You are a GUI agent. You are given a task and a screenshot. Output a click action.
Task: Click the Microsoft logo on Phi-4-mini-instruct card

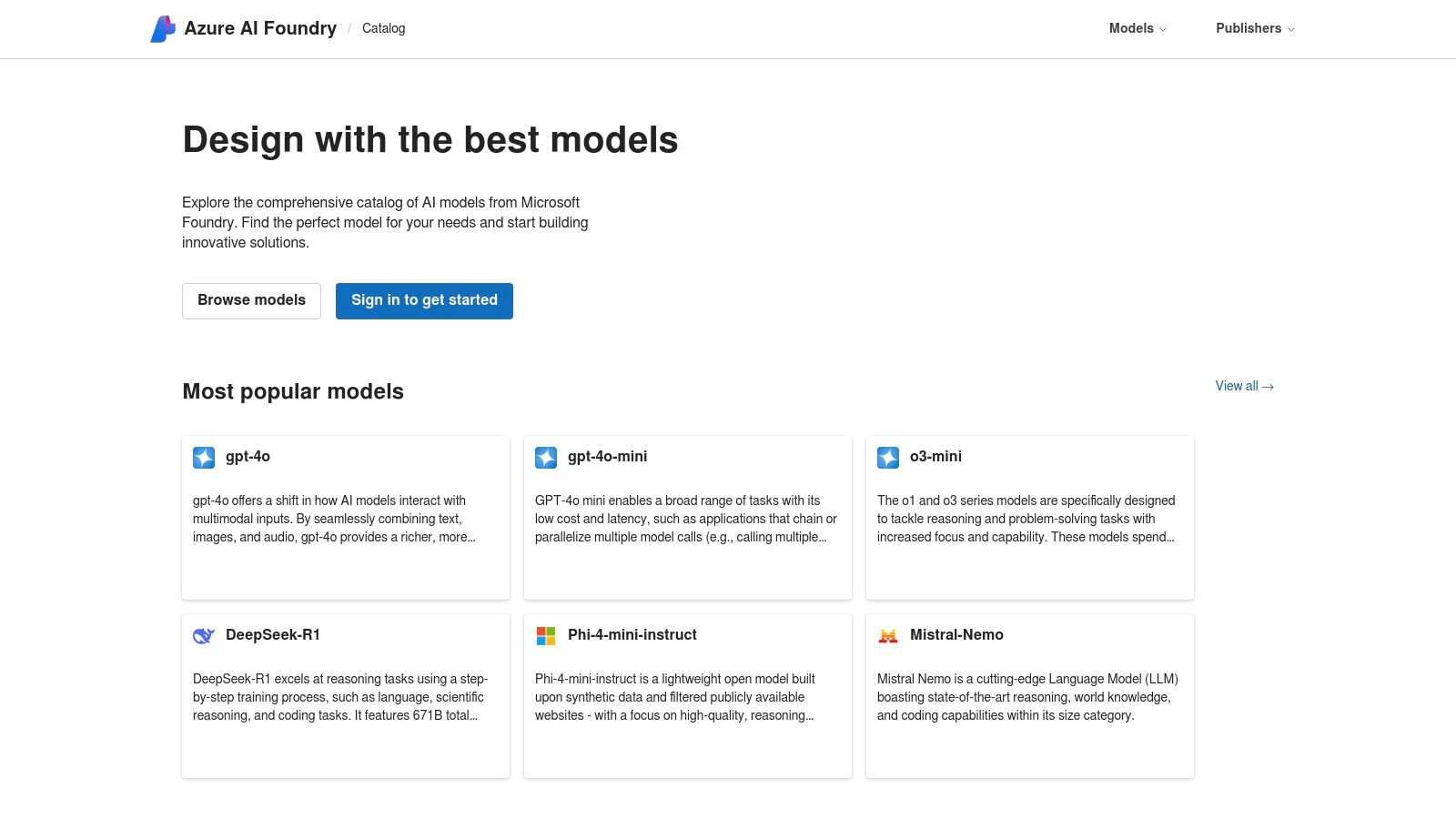tap(546, 635)
